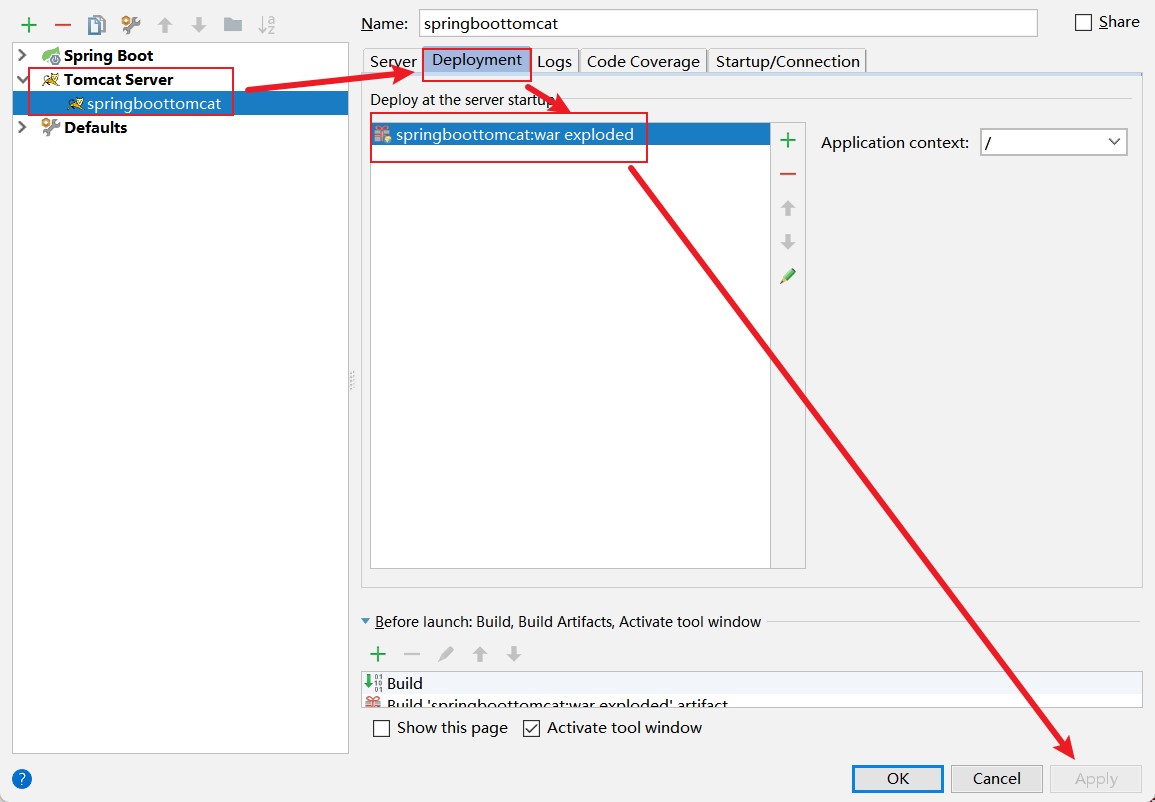This screenshot has height=802, width=1155.
Task: Collapse the Tomcat Server tree node
Action: point(22,79)
